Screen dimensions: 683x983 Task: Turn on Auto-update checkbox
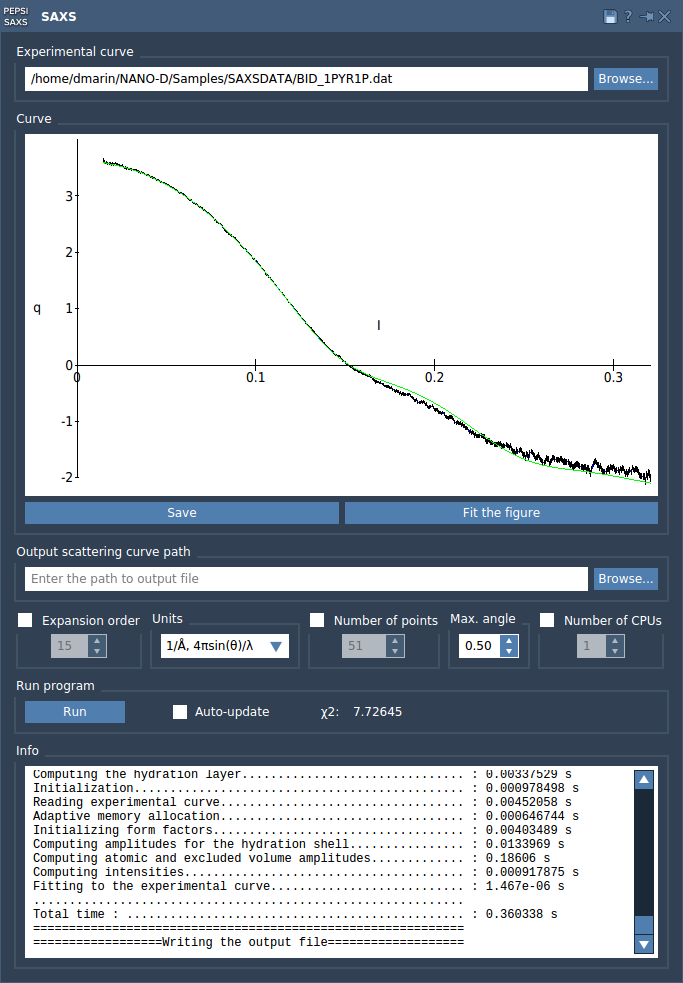pyautogui.click(x=180, y=712)
